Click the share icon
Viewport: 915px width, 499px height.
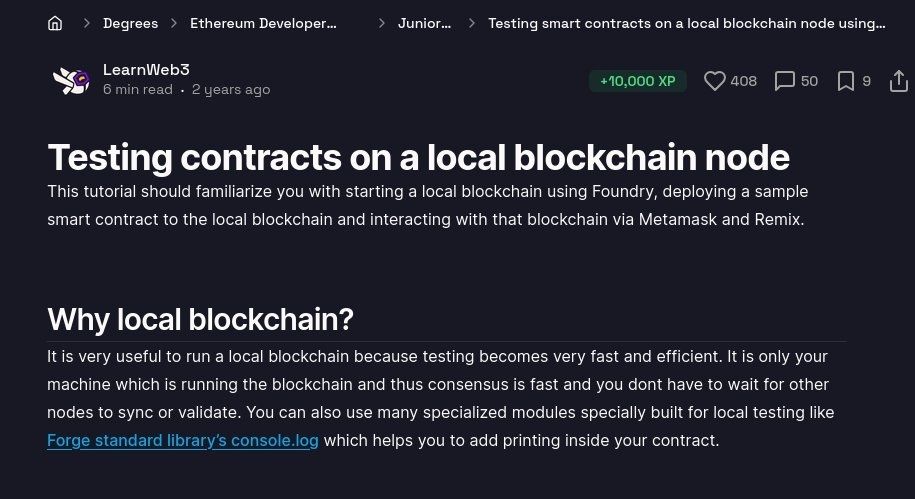pyautogui.click(x=898, y=80)
